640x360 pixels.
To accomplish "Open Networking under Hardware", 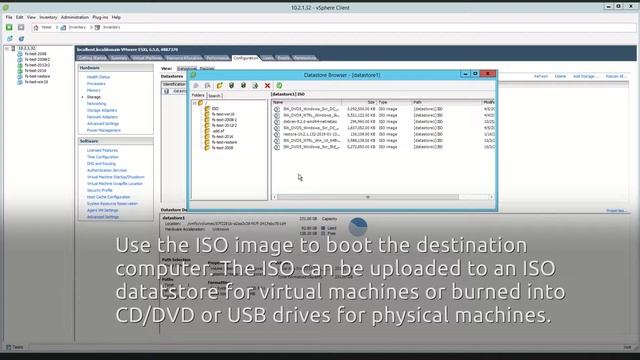I will [96, 104].
